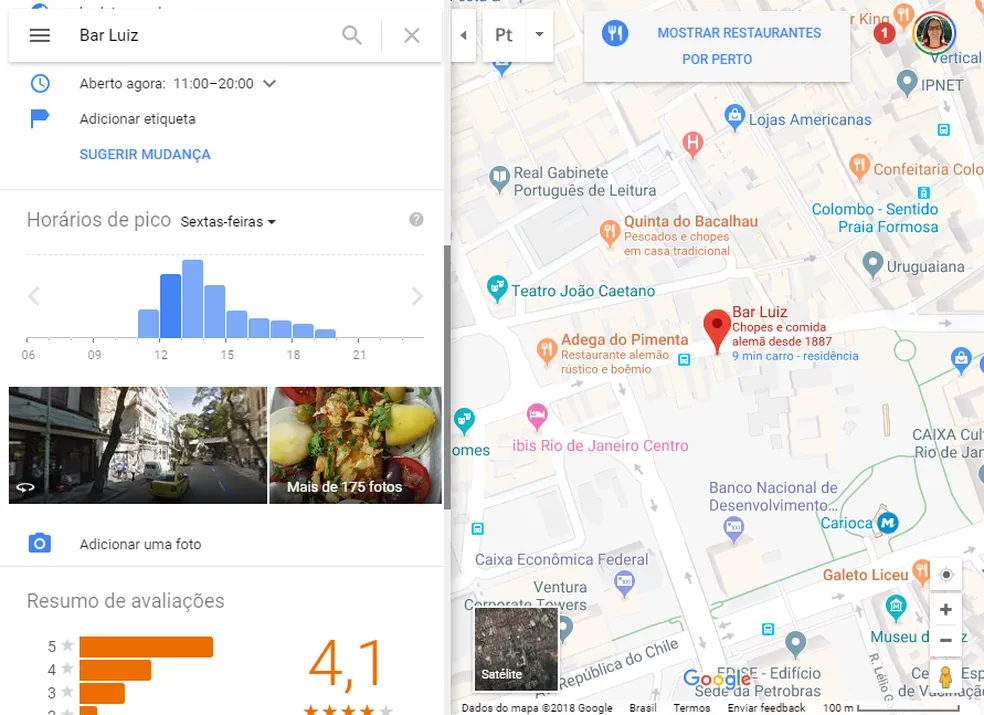Select the 5-star rating bar

click(x=146, y=646)
